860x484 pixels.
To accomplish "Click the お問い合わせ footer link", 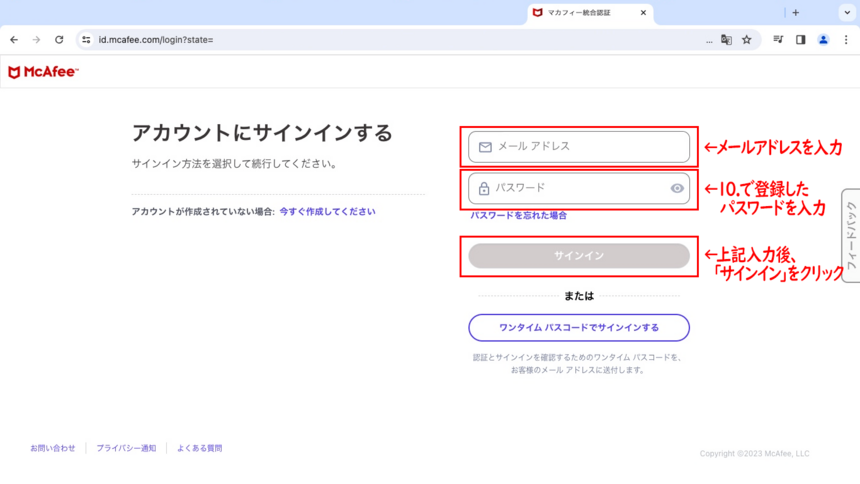I will tap(53, 448).
